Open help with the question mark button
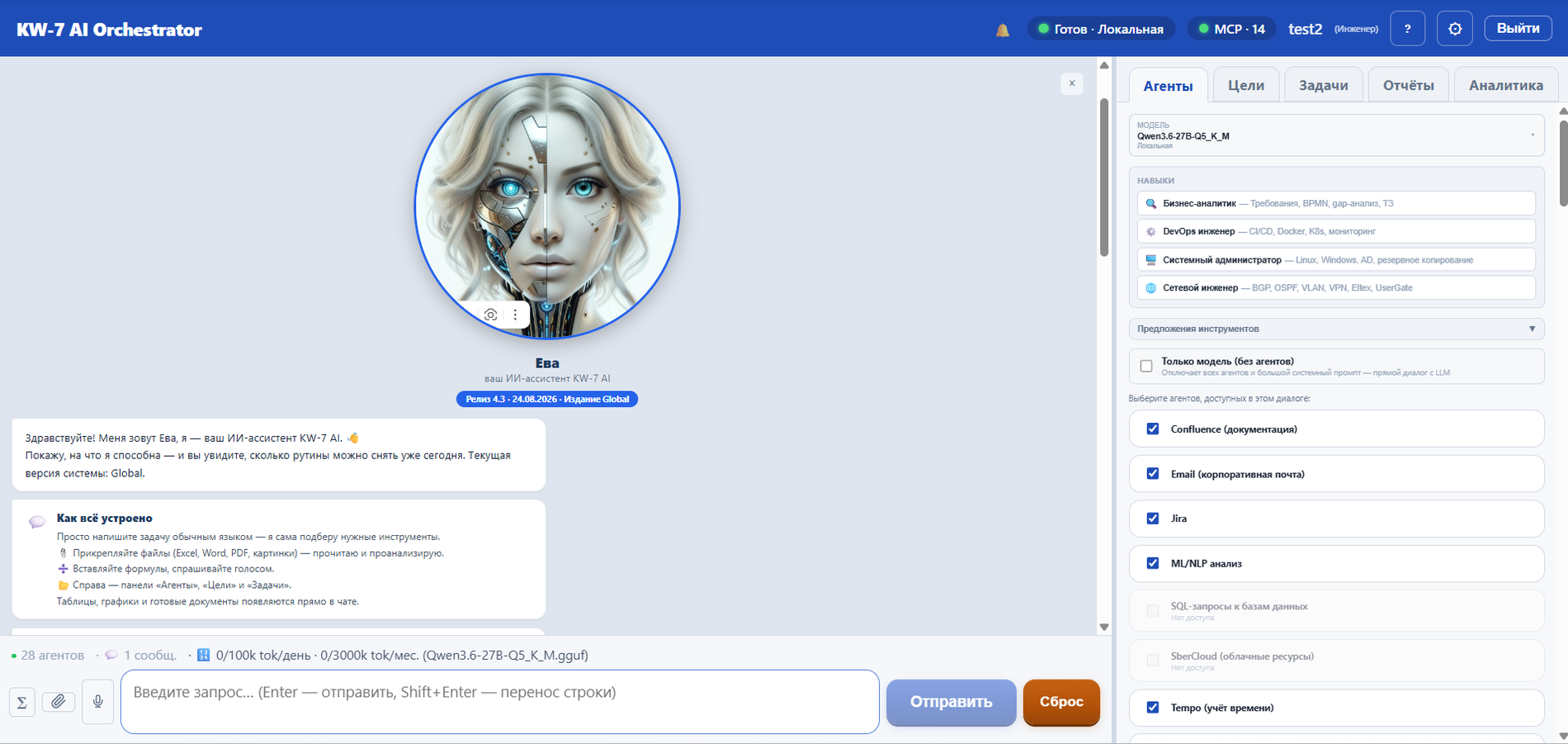The image size is (1568, 744). click(1407, 29)
